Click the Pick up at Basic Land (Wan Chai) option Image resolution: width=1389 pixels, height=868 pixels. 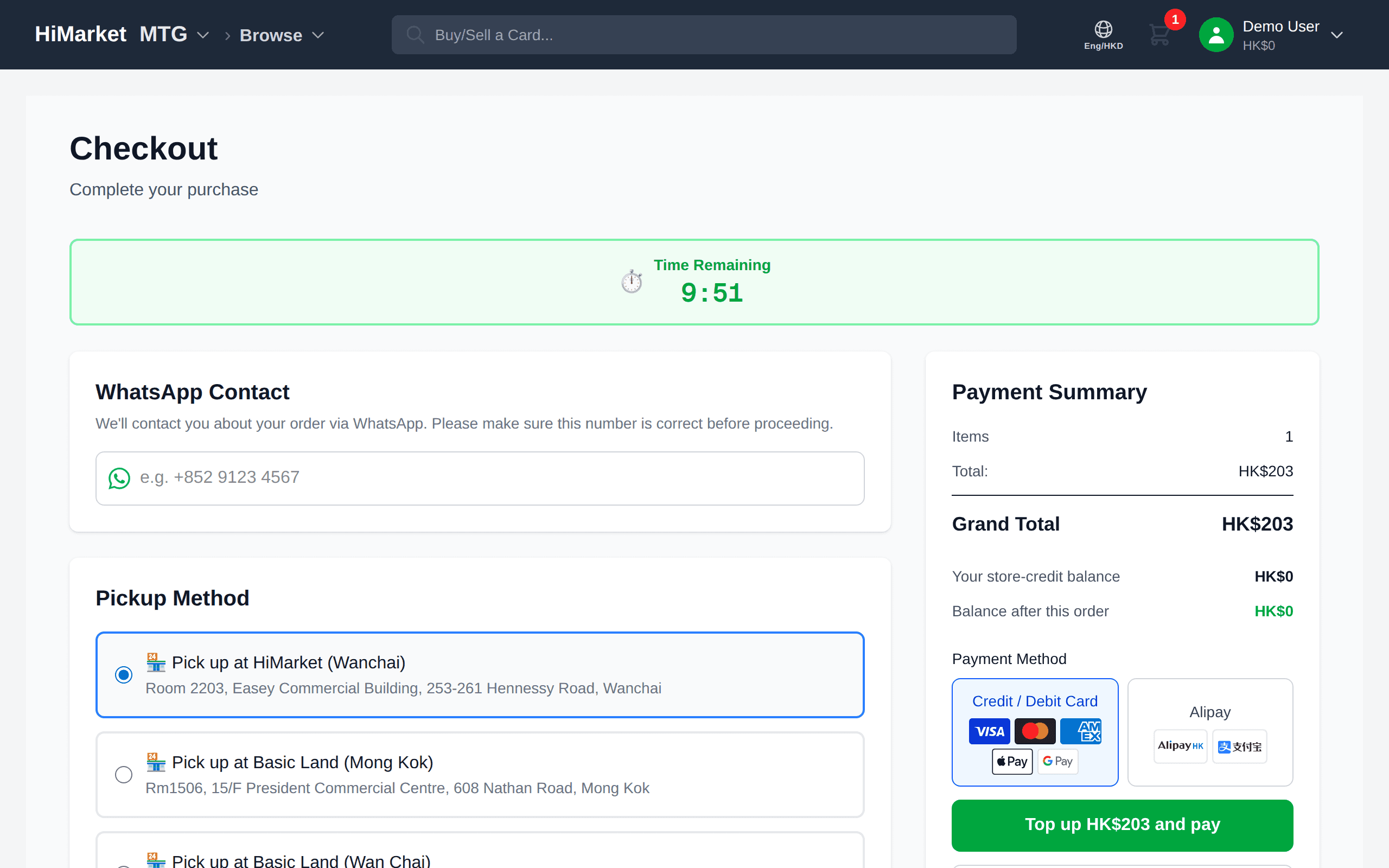[x=480, y=851]
